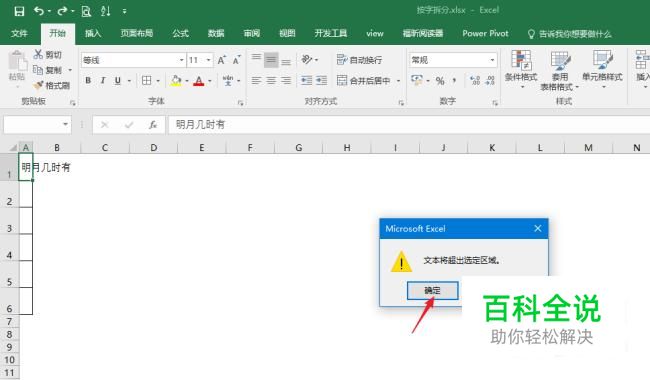Open the 开发工具 ribbon tab
This screenshot has width=650, height=380.
coord(331,34)
